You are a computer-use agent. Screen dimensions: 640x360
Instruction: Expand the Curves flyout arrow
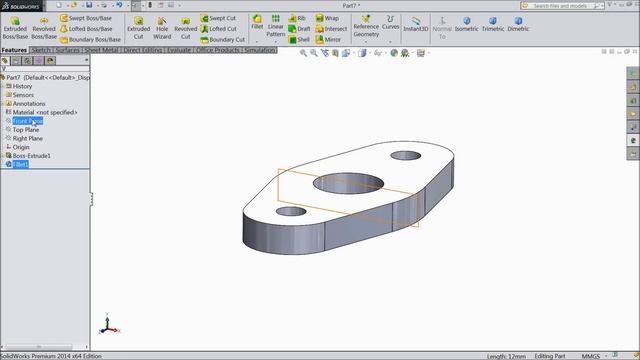tap(390, 42)
